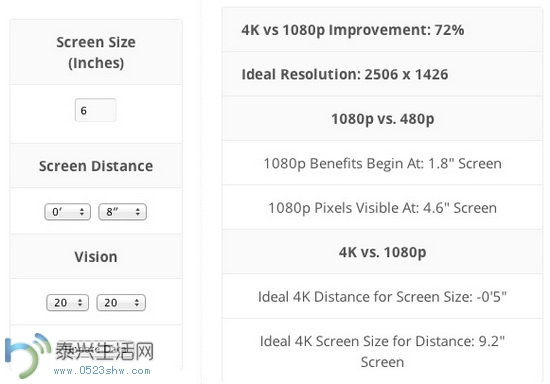This screenshot has width=550, height=384.
Task: Click the Ideal 4K Screen Size for Distance row
Action: (x=382, y=351)
